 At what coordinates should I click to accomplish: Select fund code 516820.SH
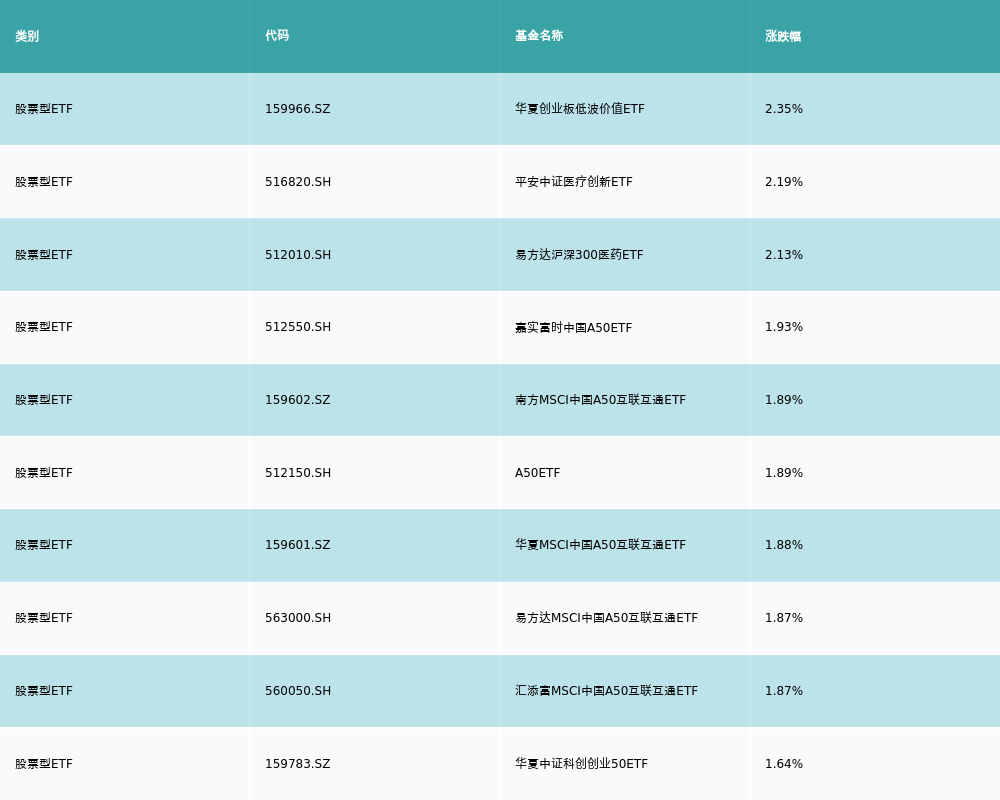pyautogui.click(x=298, y=182)
